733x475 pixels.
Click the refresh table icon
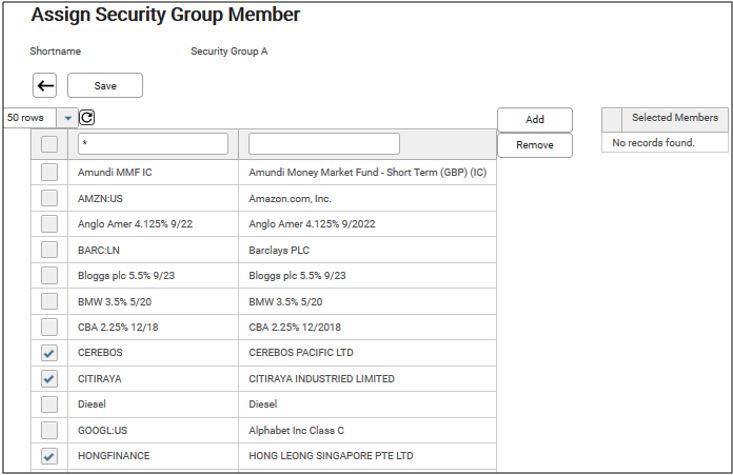coord(86,118)
